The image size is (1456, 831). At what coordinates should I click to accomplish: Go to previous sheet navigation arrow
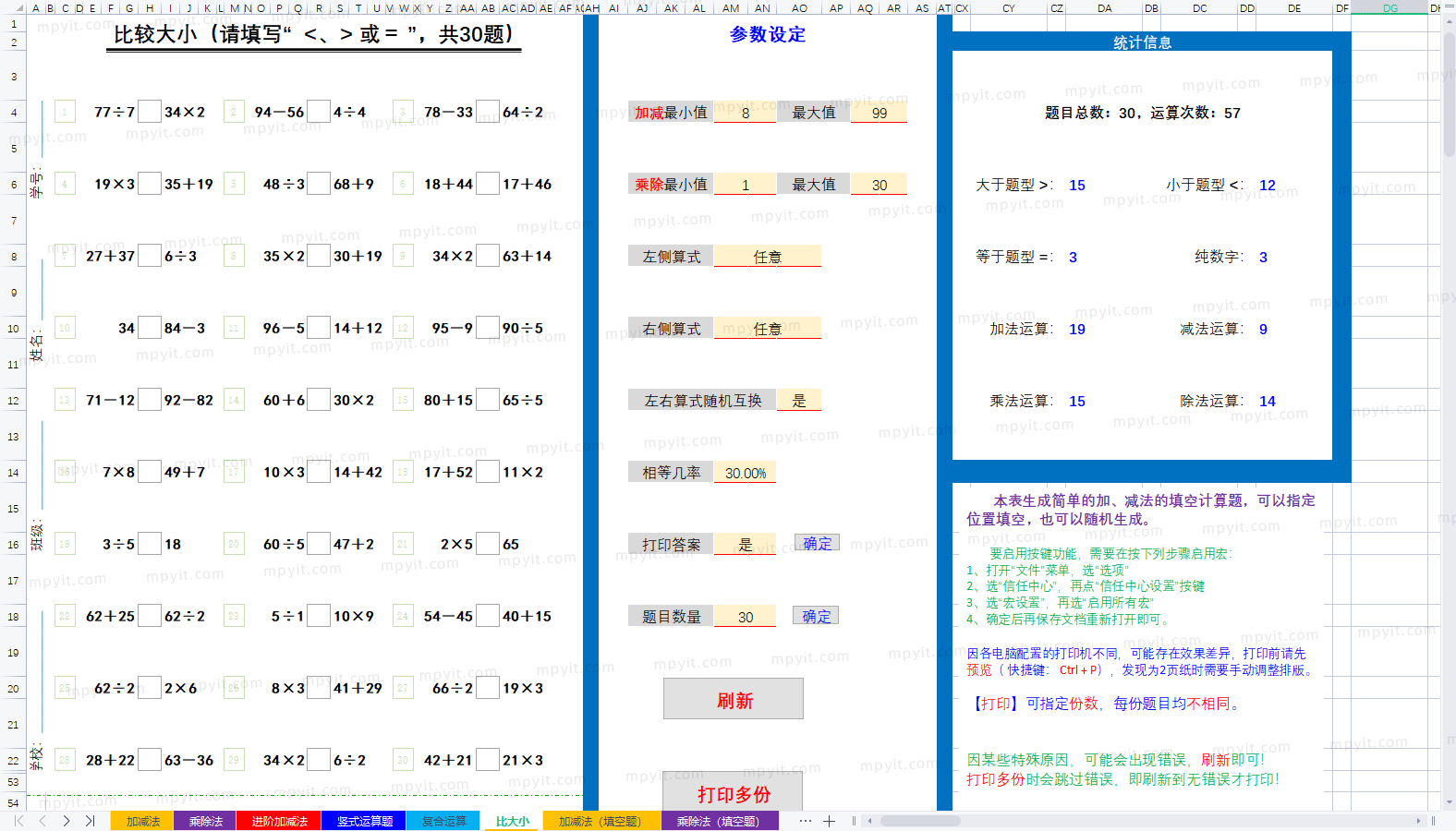(42, 821)
